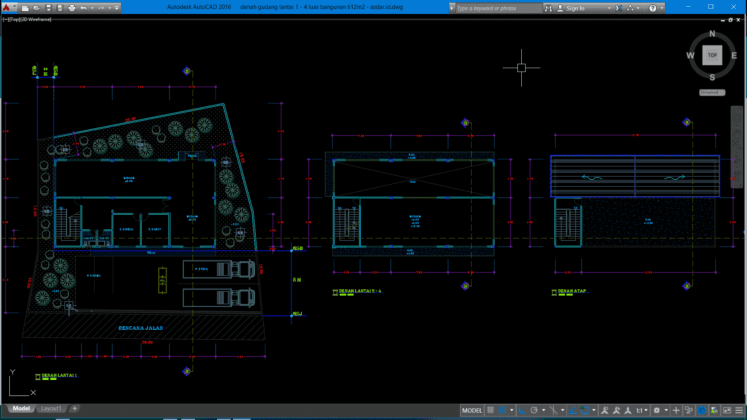The height and width of the screenshot is (420, 747).
Task: Click the Undo arrow icon
Action: point(85,7)
